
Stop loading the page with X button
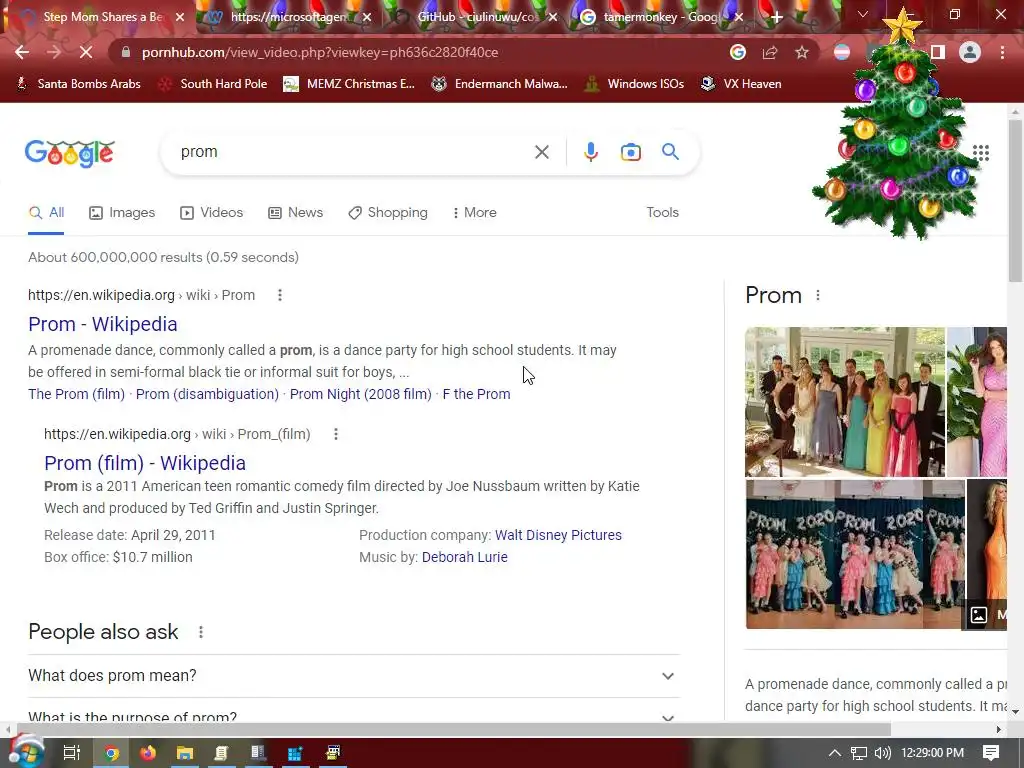86,52
